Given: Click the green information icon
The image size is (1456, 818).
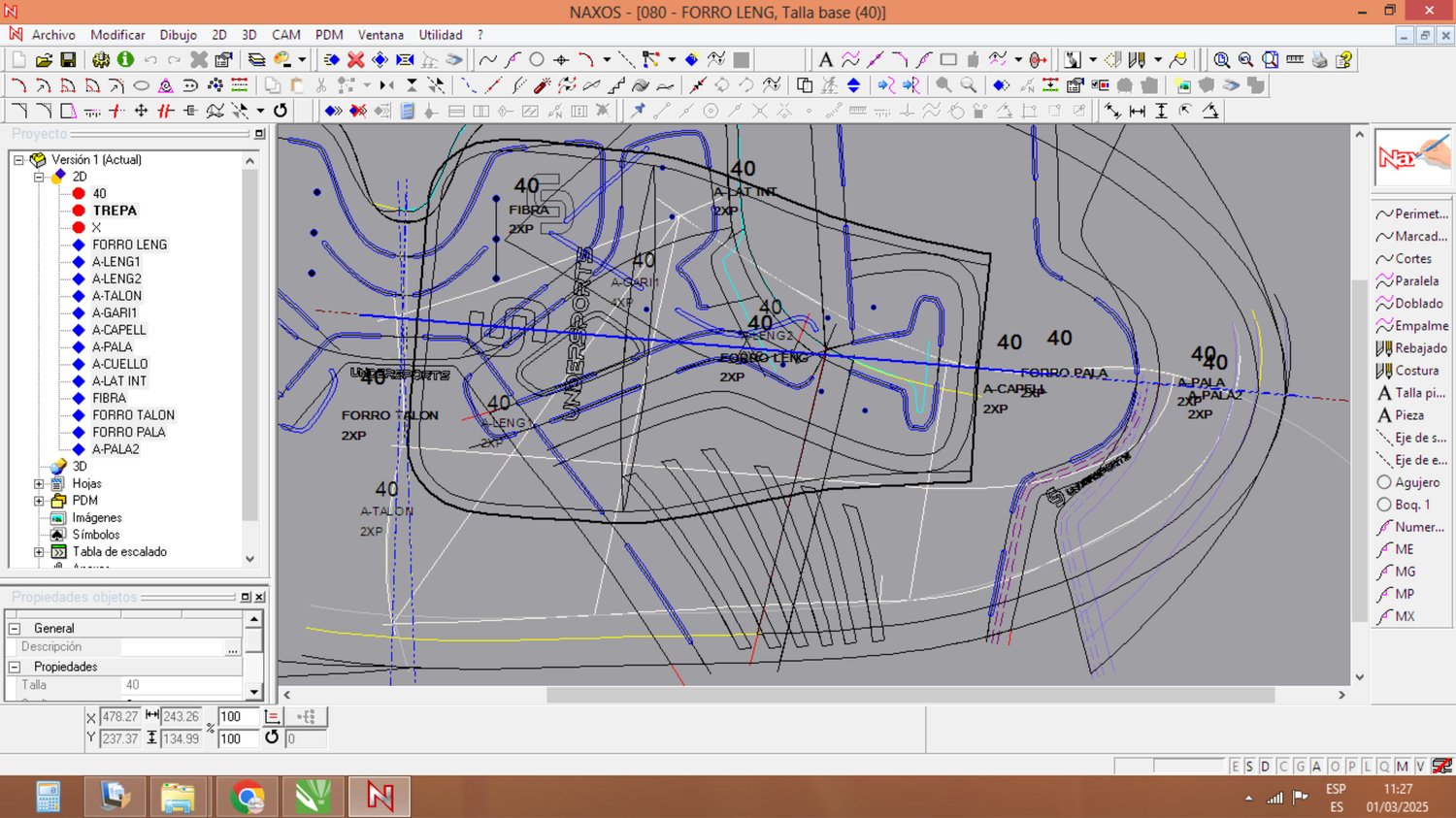Looking at the screenshot, I should 125,60.
